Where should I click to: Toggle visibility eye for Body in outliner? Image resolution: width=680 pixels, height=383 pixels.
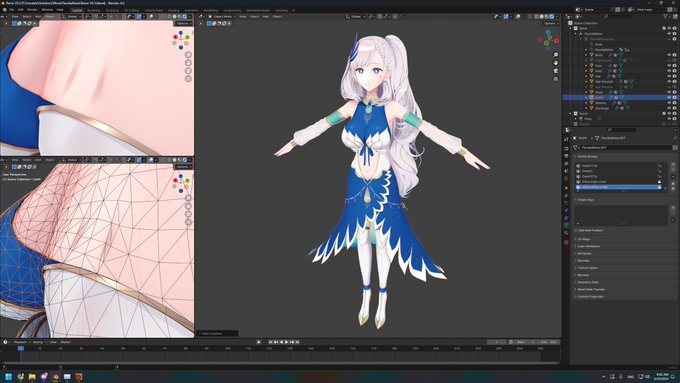[669, 55]
